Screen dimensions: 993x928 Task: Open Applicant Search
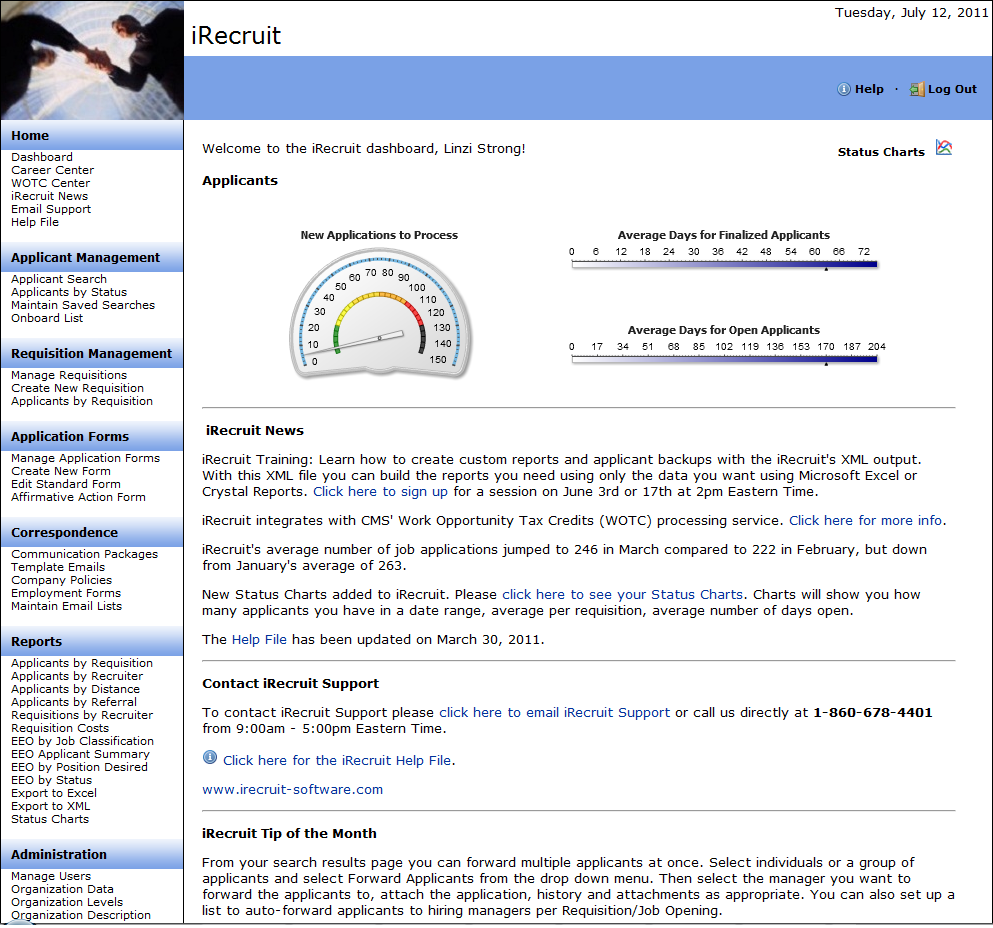pos(59,279)
